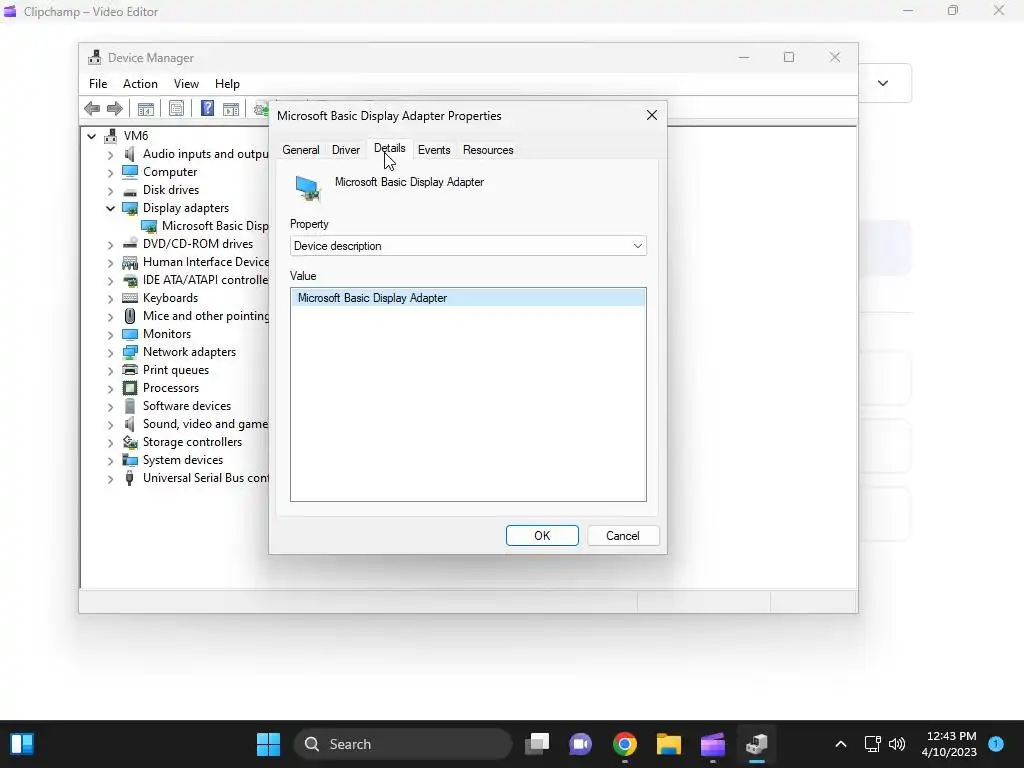
Task: Expand the Monitors node
Action: pos(110,334)
